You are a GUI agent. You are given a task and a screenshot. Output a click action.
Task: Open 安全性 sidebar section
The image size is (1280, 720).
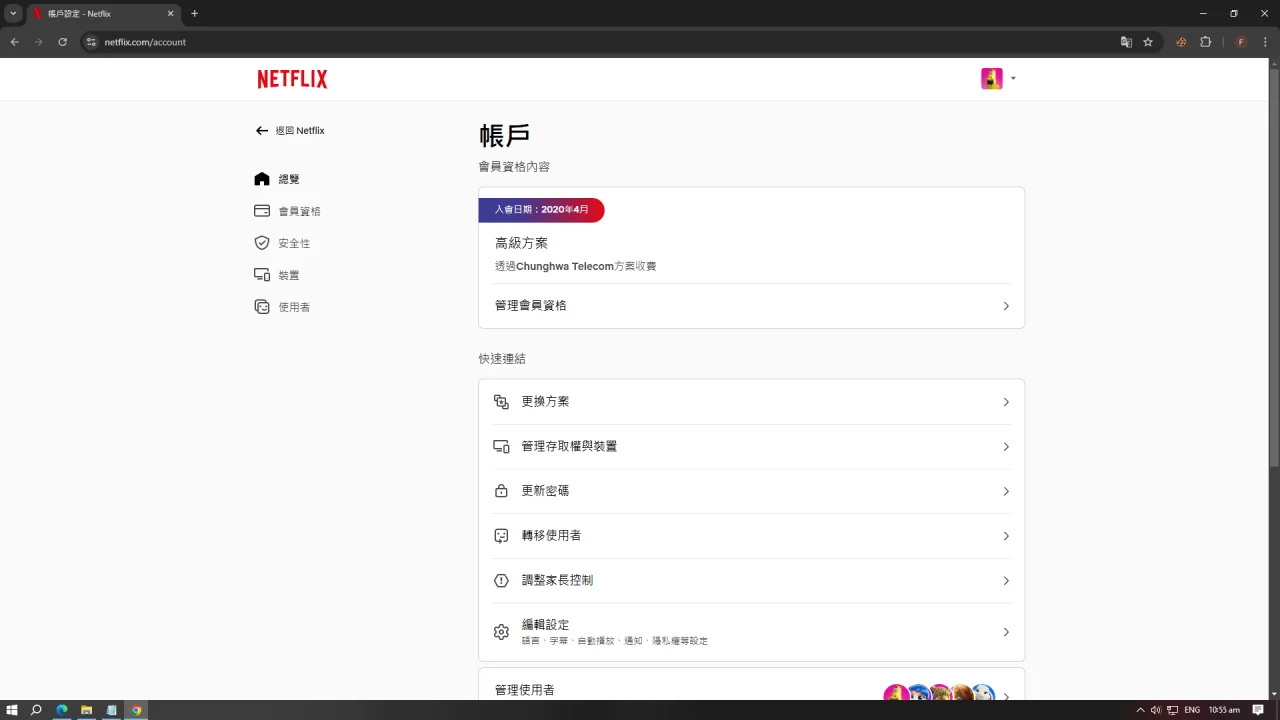[282, 243]
